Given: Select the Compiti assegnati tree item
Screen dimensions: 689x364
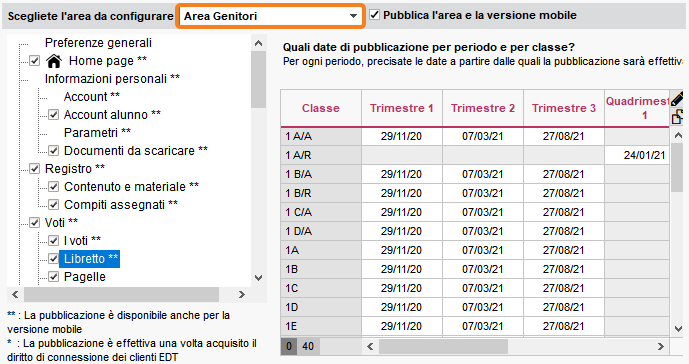Looking at the screenshot, I should [121, 205].
